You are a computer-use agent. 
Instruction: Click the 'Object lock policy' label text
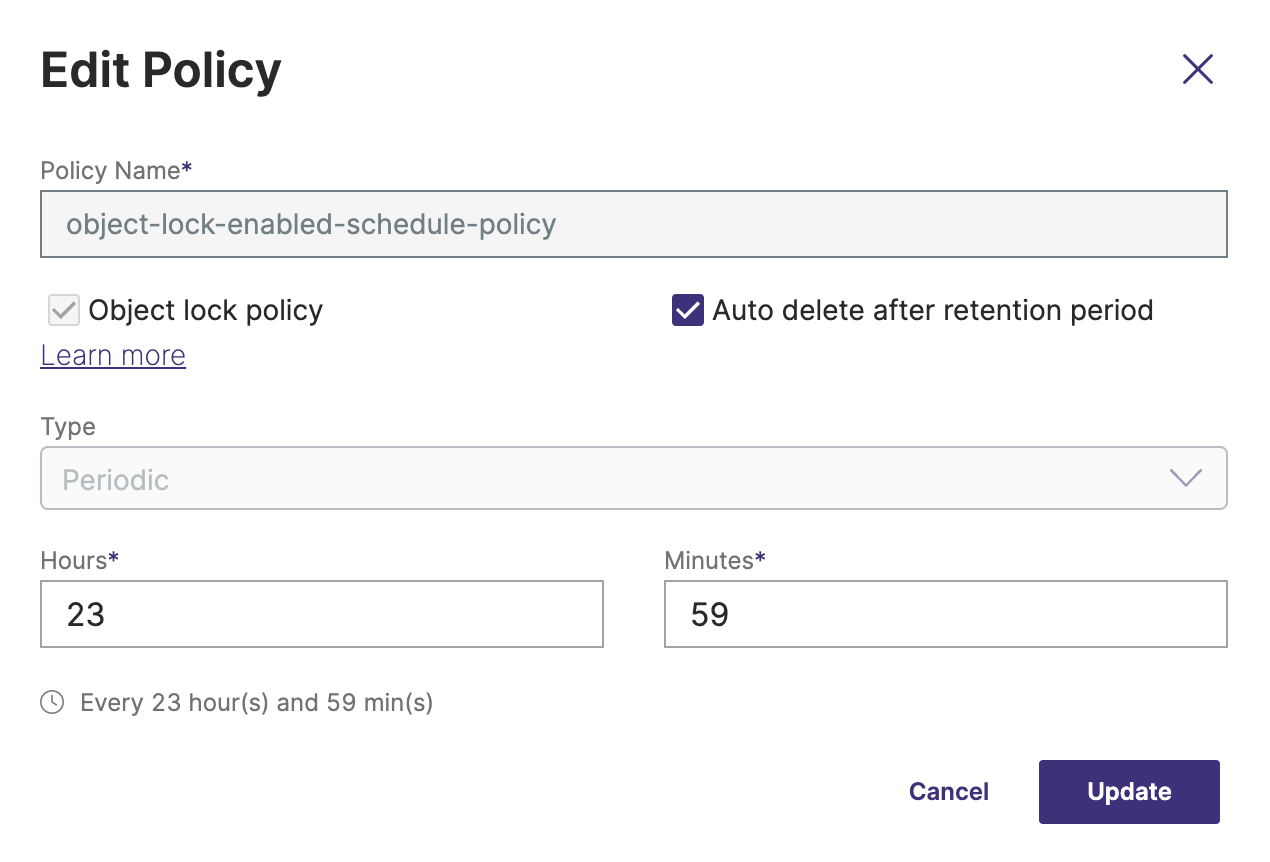205,311
